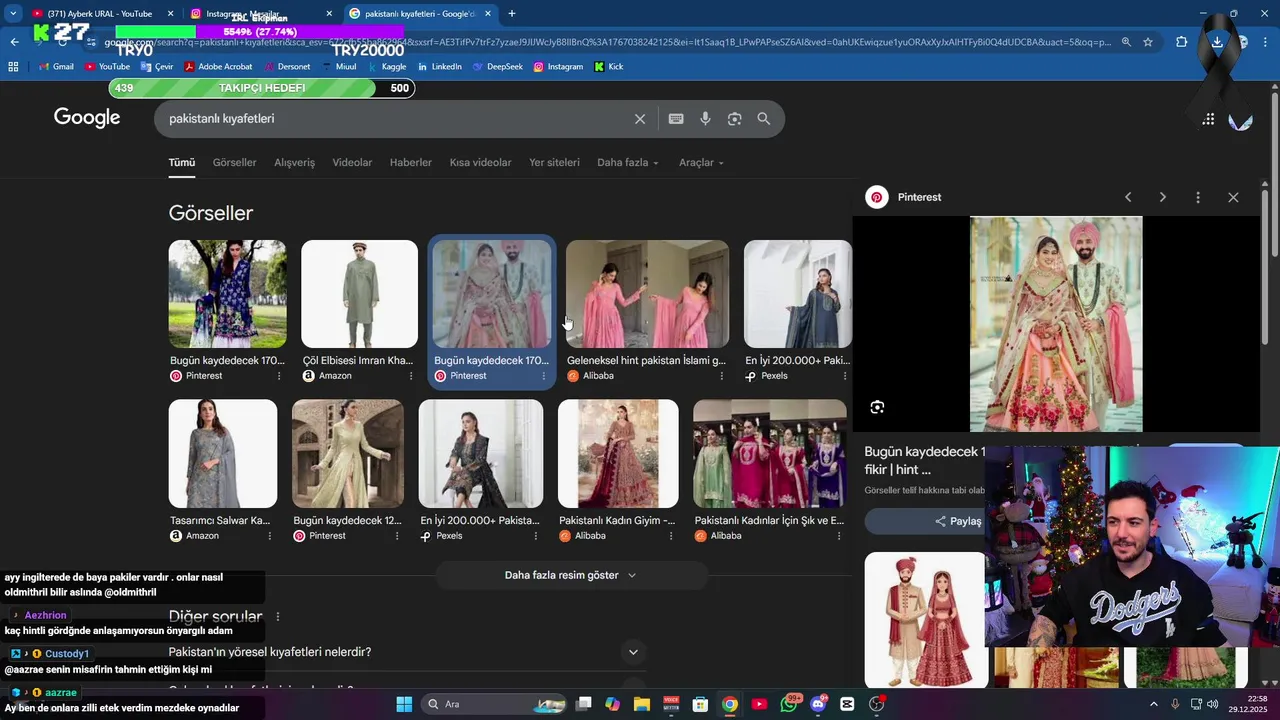Search by image using Google Lens icon
The image size is (1280, 720).
[x=735, y=119]
